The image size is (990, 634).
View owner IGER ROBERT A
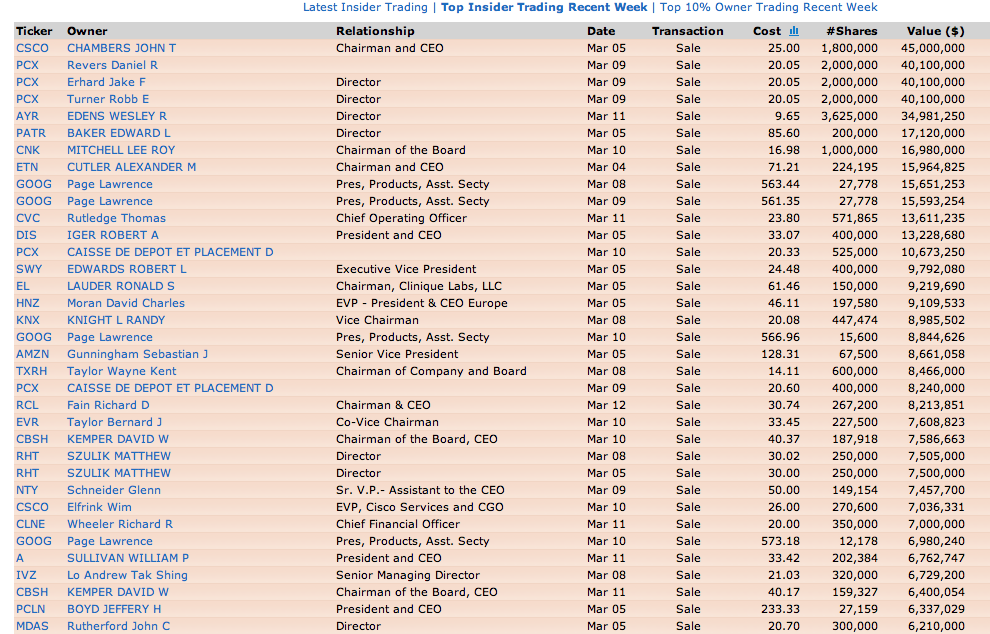pos(113,235)
